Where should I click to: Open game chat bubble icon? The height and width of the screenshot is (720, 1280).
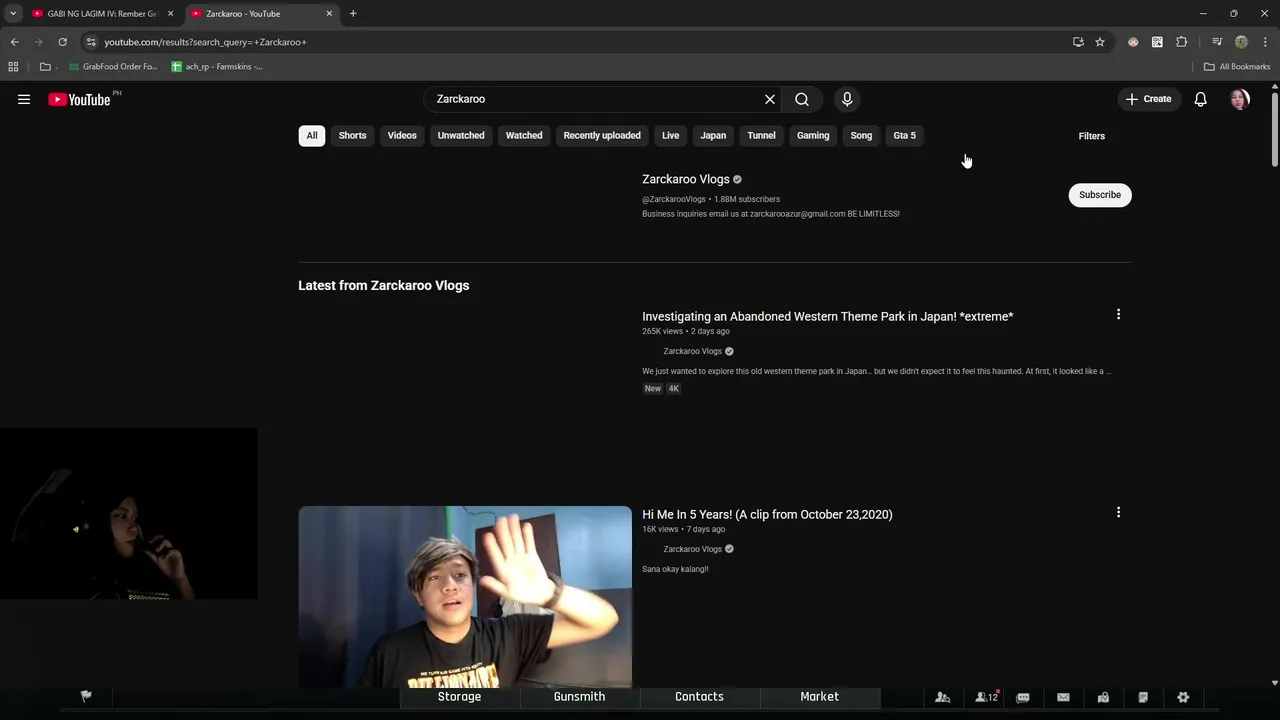[1023, 697]
